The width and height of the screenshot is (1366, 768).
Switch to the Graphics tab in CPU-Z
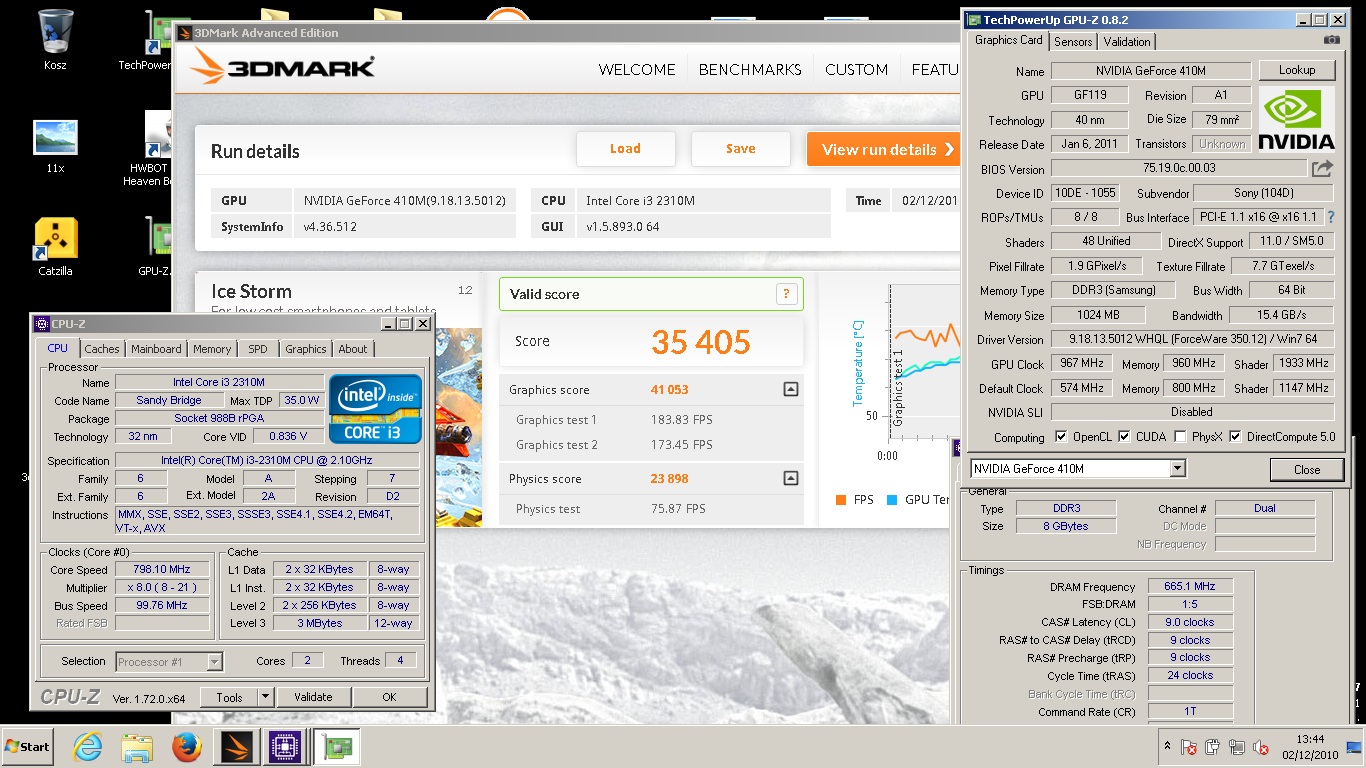click(305, 349)
